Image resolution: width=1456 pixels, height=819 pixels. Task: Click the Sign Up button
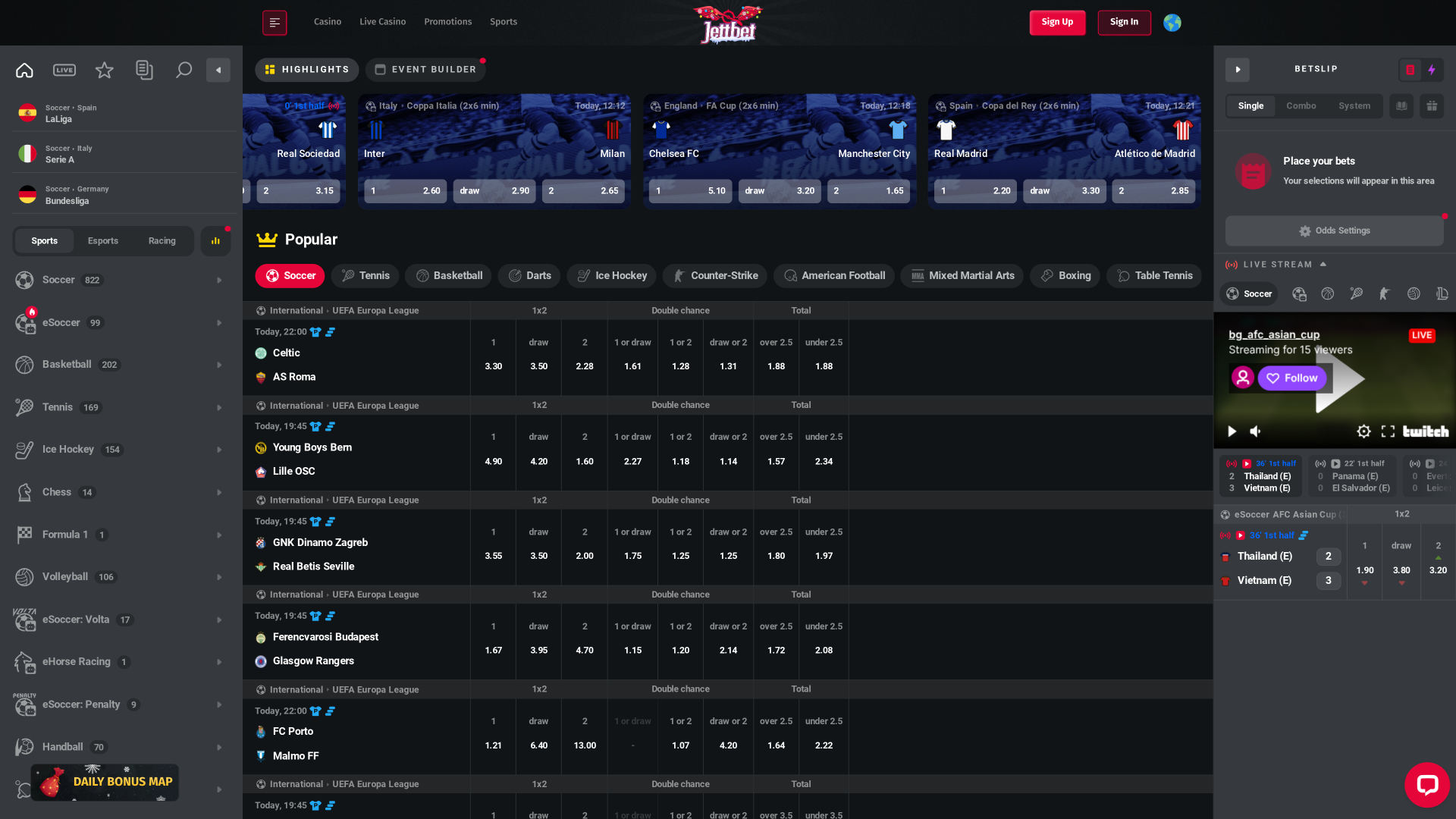click(x=1057, y=22)
